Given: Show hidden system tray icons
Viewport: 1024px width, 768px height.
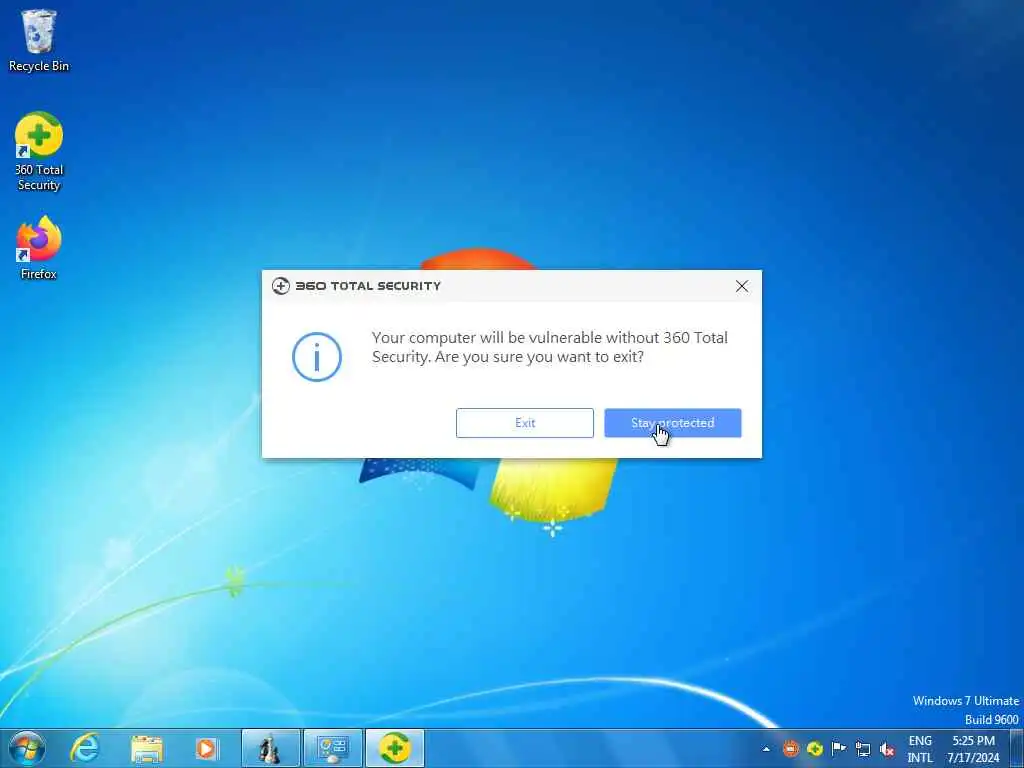Looking at the screenshot, I should click(766, 749).
